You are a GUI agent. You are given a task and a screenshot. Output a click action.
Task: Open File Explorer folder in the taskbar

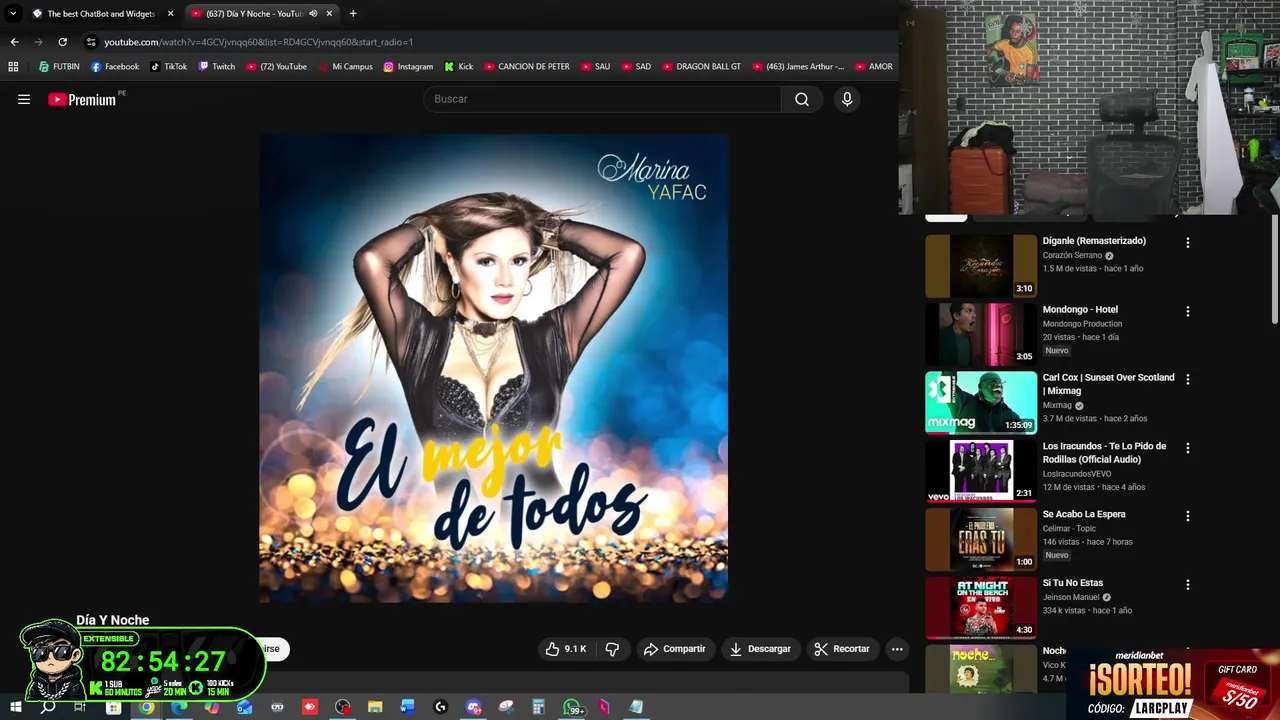coord(375,707)
